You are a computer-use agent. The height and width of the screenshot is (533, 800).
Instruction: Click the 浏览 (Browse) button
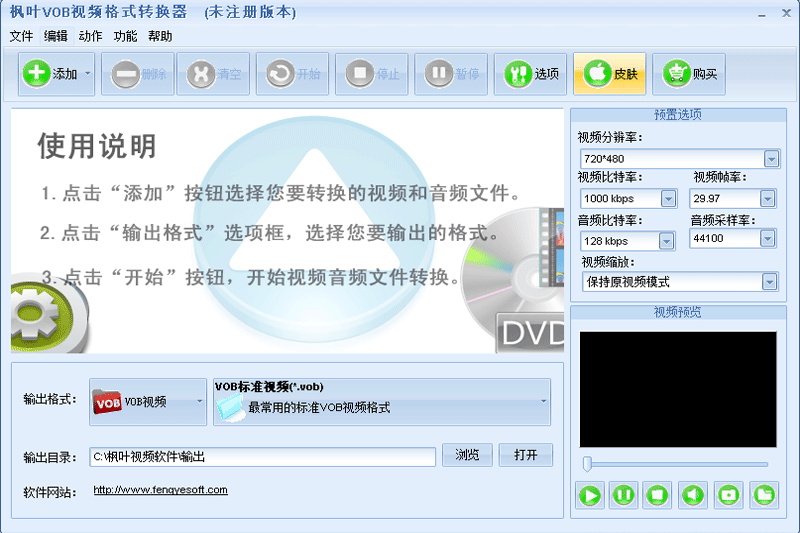[467, 455]
